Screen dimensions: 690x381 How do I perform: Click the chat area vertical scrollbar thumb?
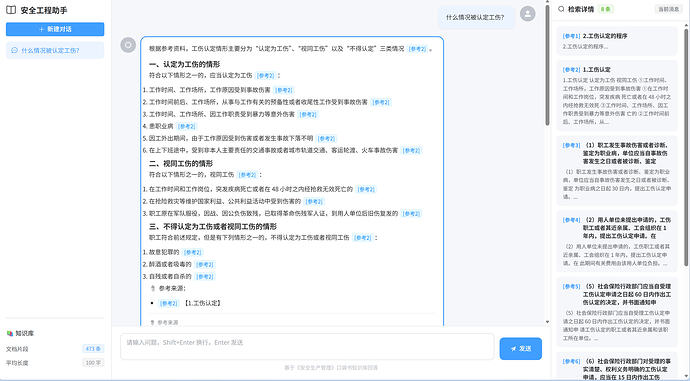pyautogui.click(x=547, y=64)
